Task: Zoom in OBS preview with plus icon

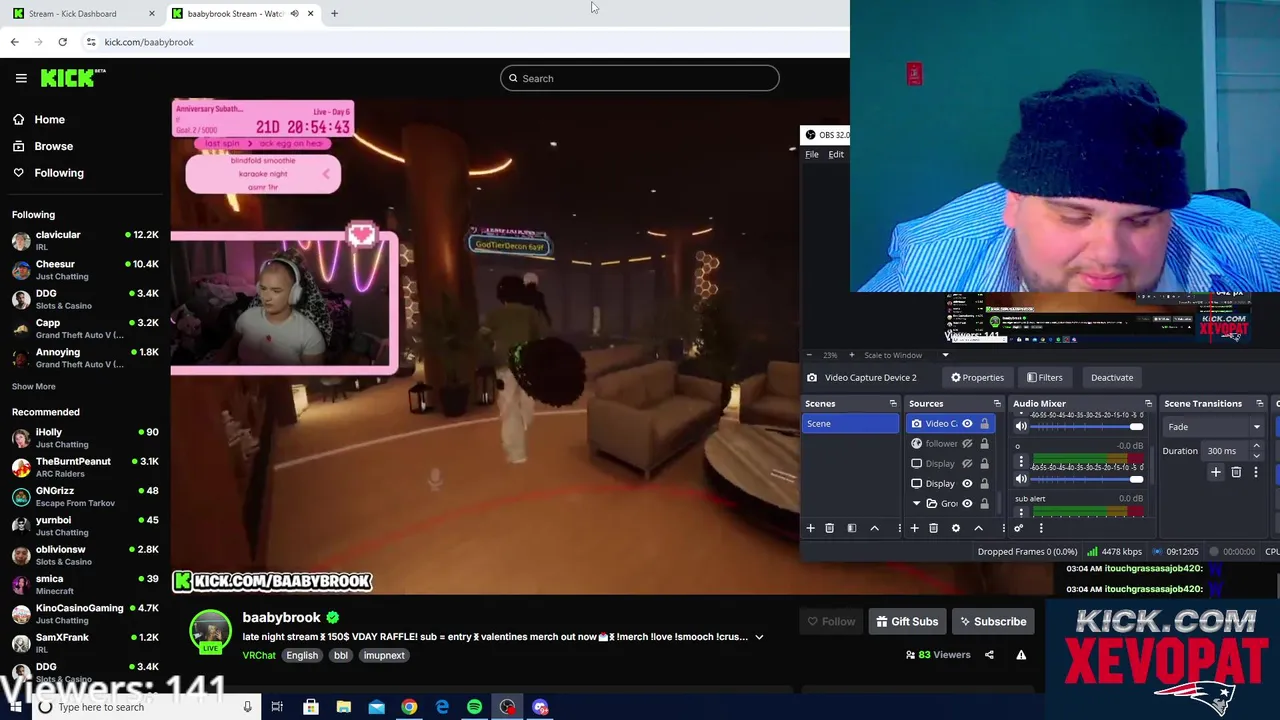Action: (x=851, y=355)
